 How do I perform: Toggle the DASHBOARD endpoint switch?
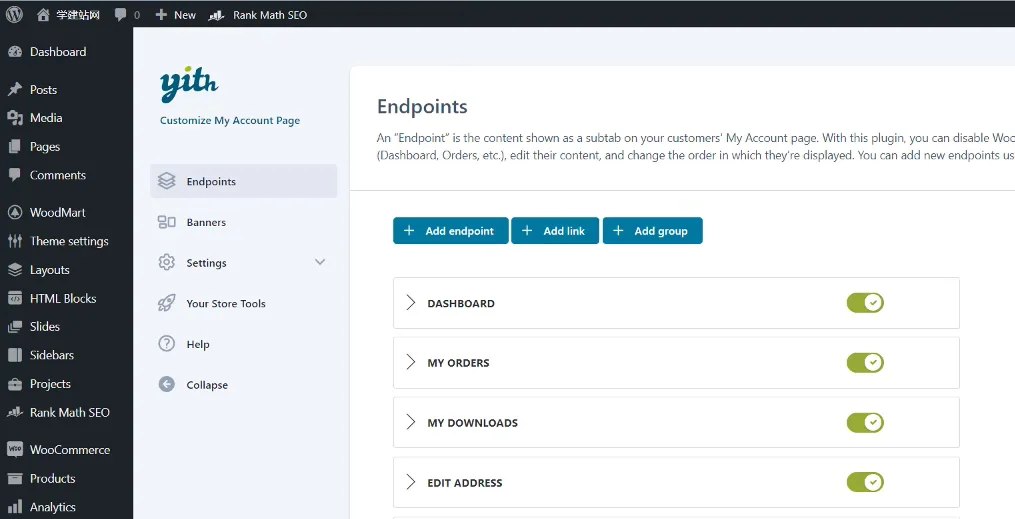(865, 302)
